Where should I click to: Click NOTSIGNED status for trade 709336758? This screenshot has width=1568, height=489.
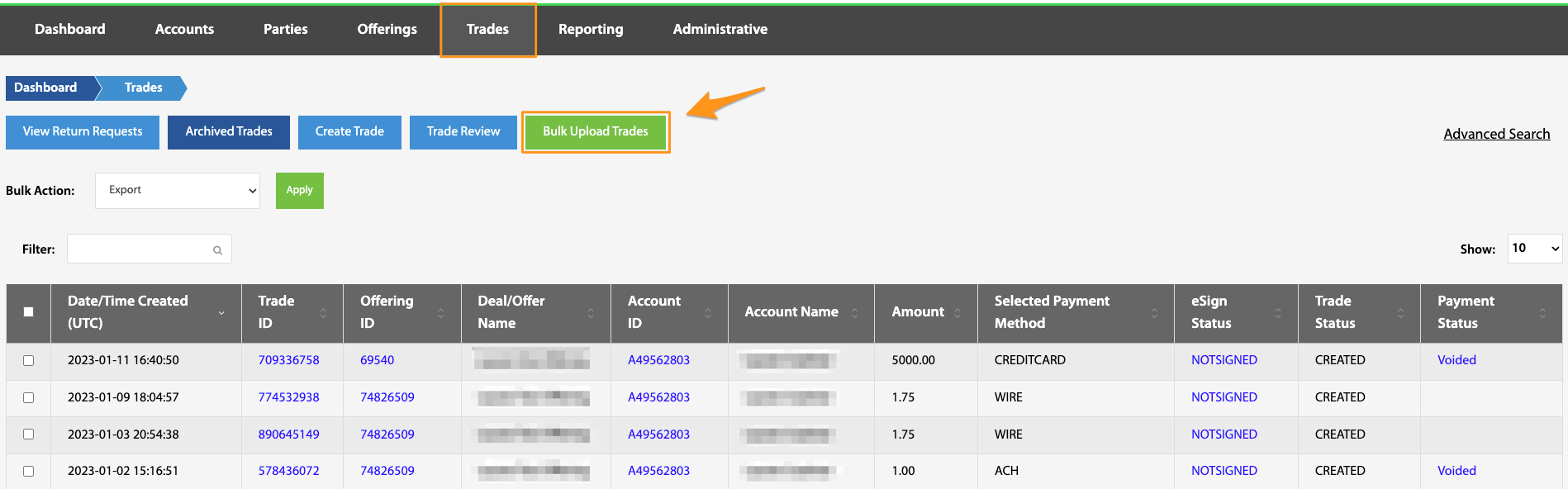1224,360
